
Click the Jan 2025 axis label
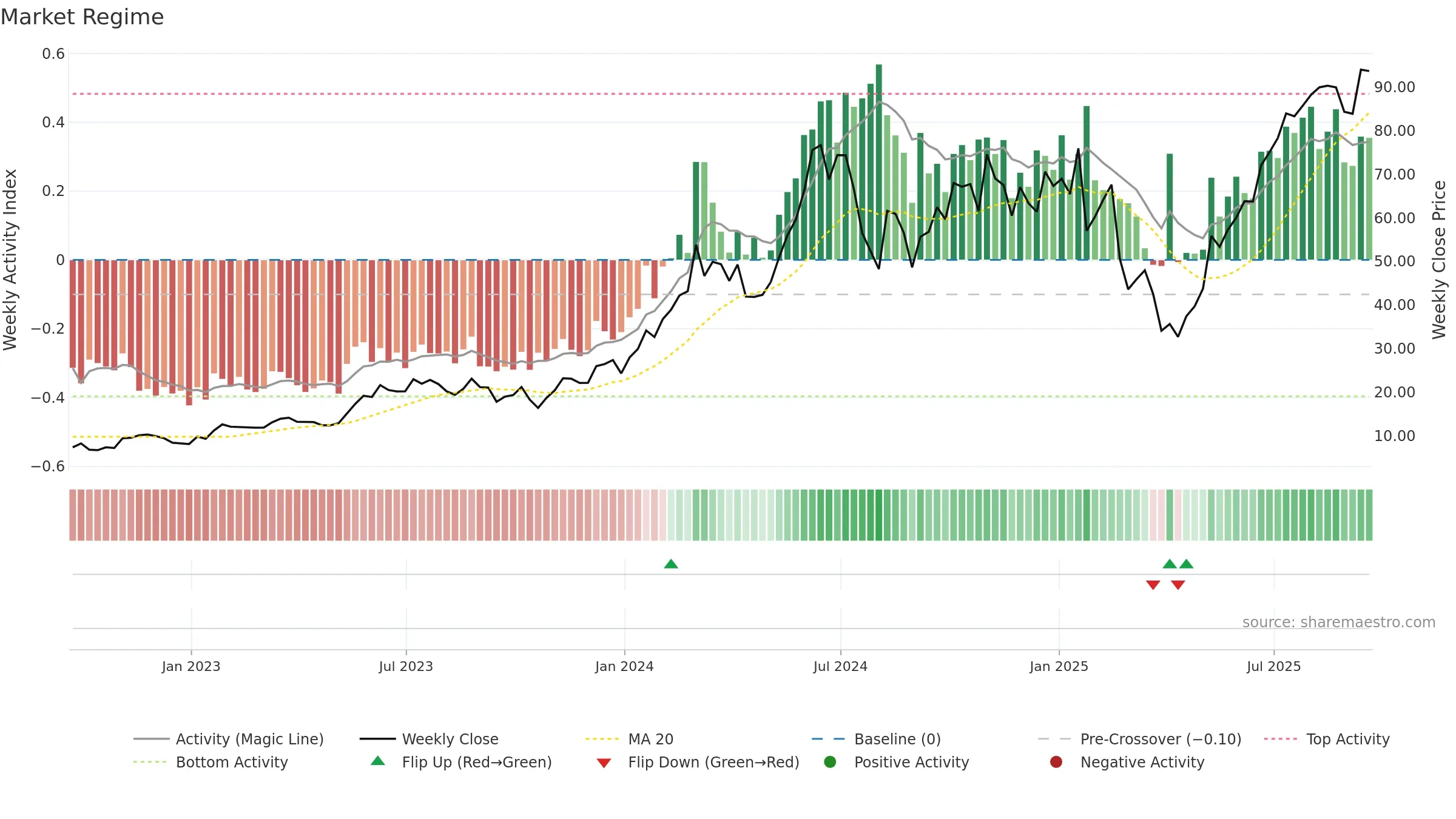[x=1059, y=667]
